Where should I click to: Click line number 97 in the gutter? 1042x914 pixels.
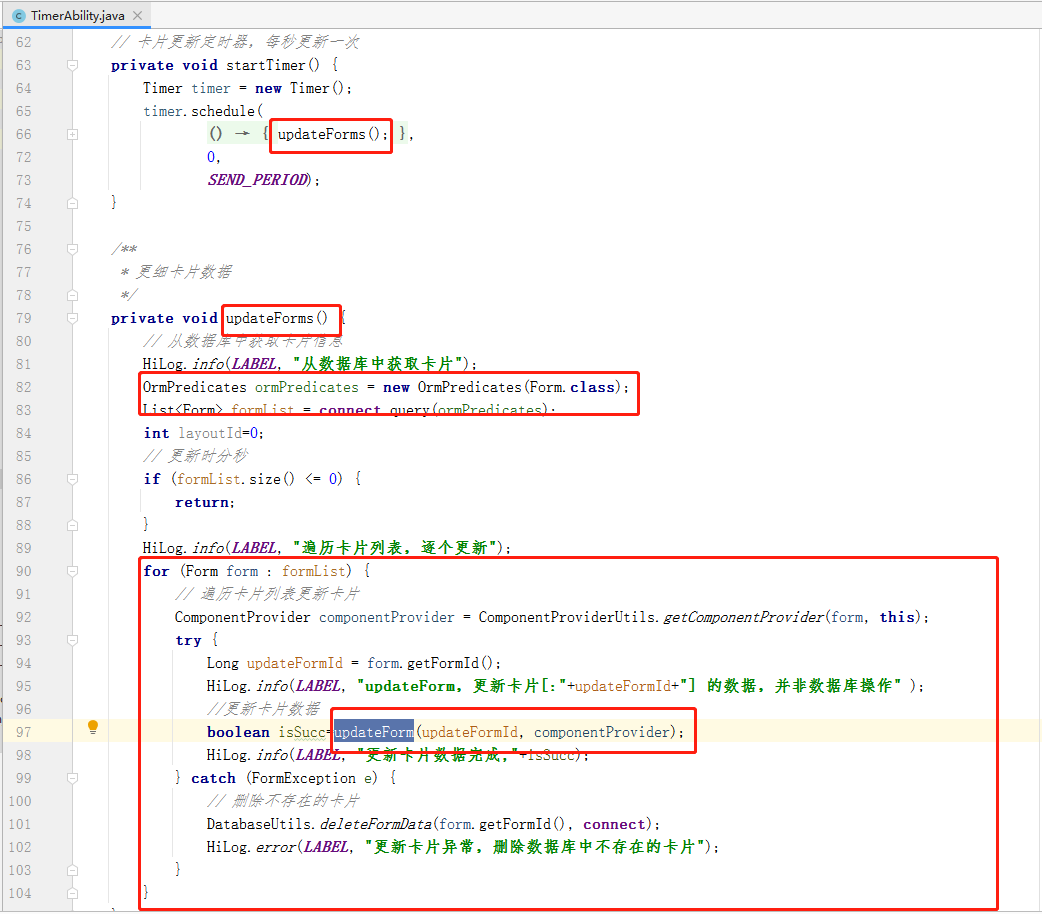pos(23,732)
